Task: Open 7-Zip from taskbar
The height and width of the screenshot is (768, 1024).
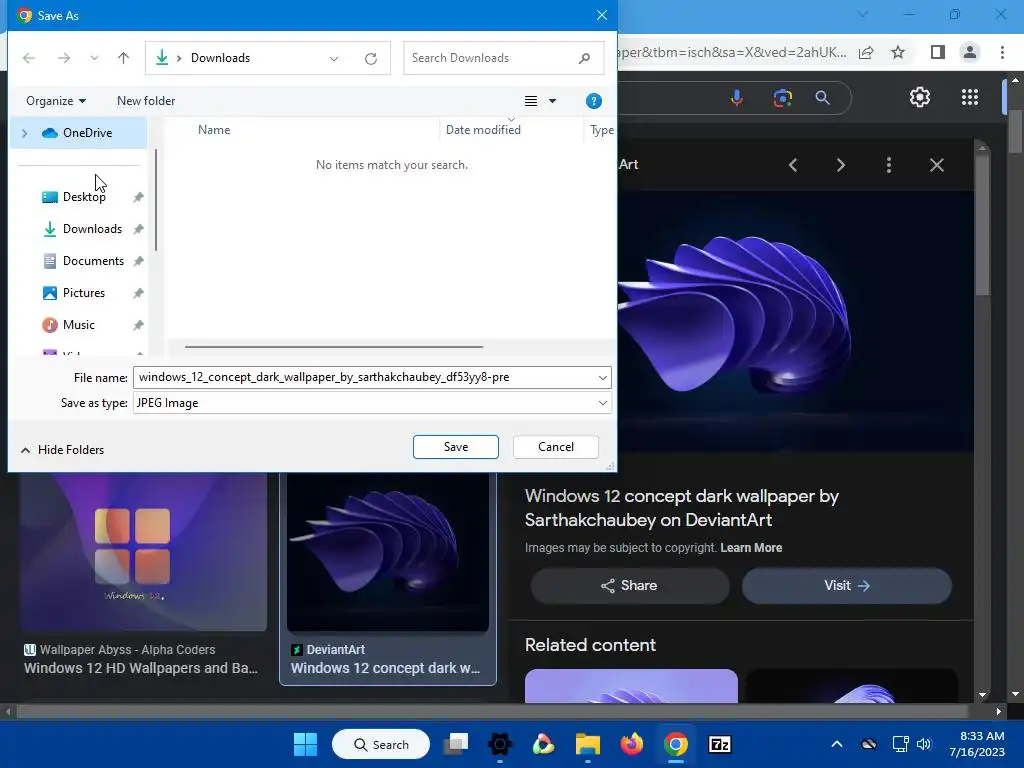Action: [x=720, y=744]
